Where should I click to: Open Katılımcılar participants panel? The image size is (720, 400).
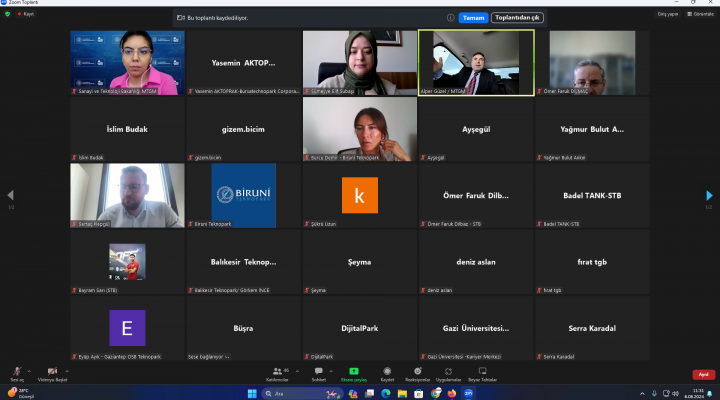click(x=277, y=374)
